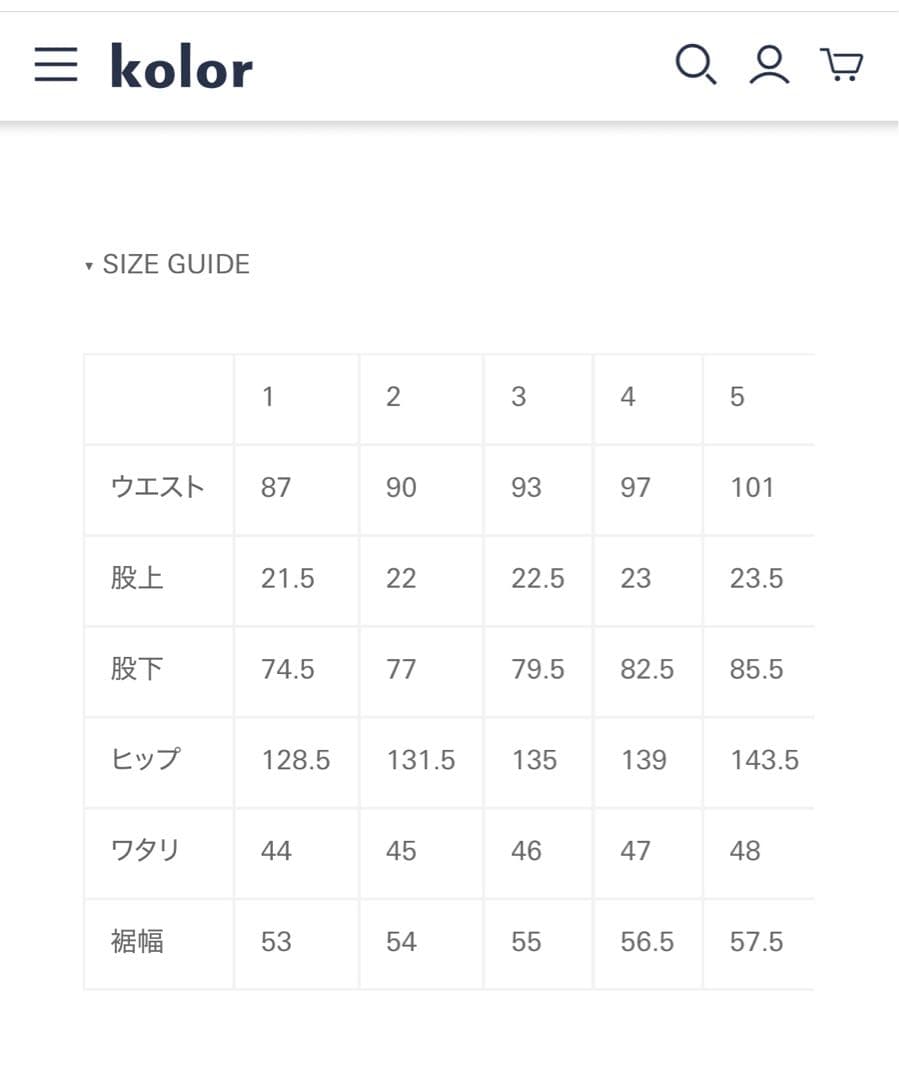
Task: Select the search icon in the header
Action: tap(696, 65)
